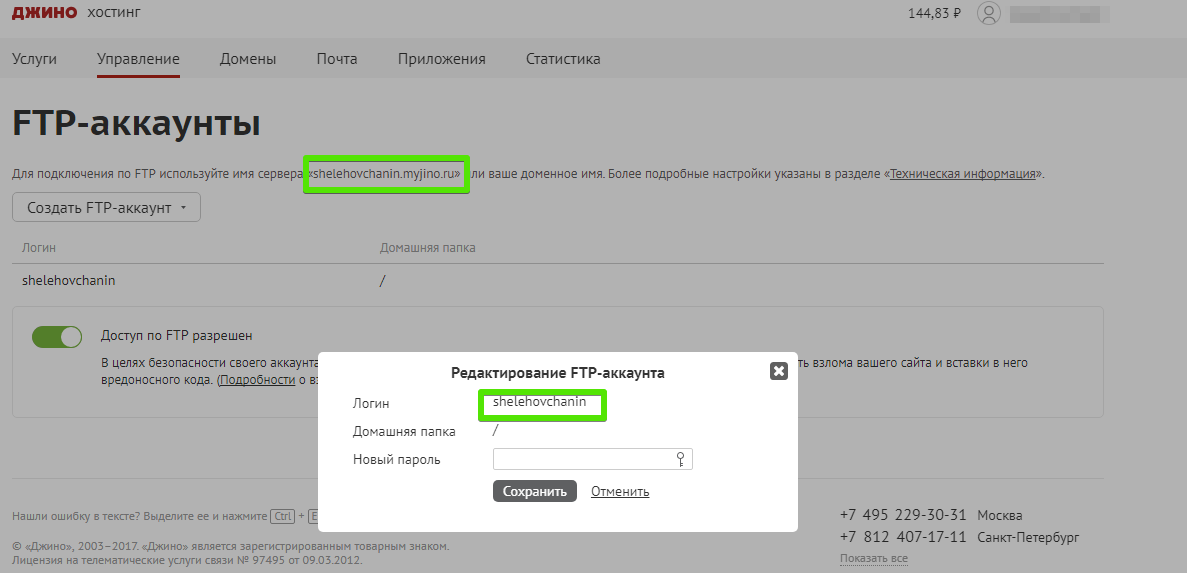Click the Moscow phone number +7 495 229-30-31
This screenshot has width=1187, height=573.
pos(903,515)
